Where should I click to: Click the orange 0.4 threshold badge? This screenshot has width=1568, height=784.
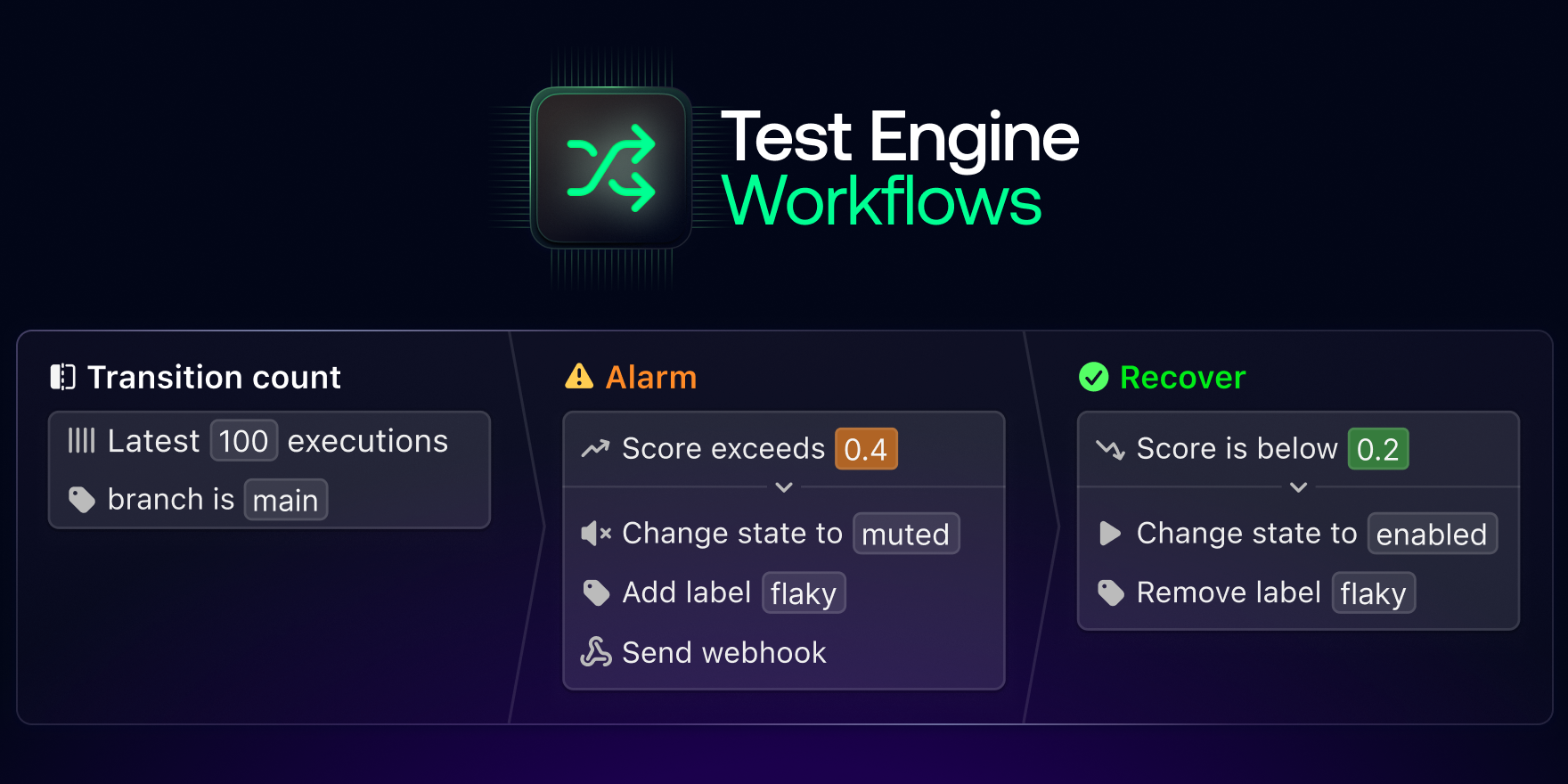coord(865,449)
